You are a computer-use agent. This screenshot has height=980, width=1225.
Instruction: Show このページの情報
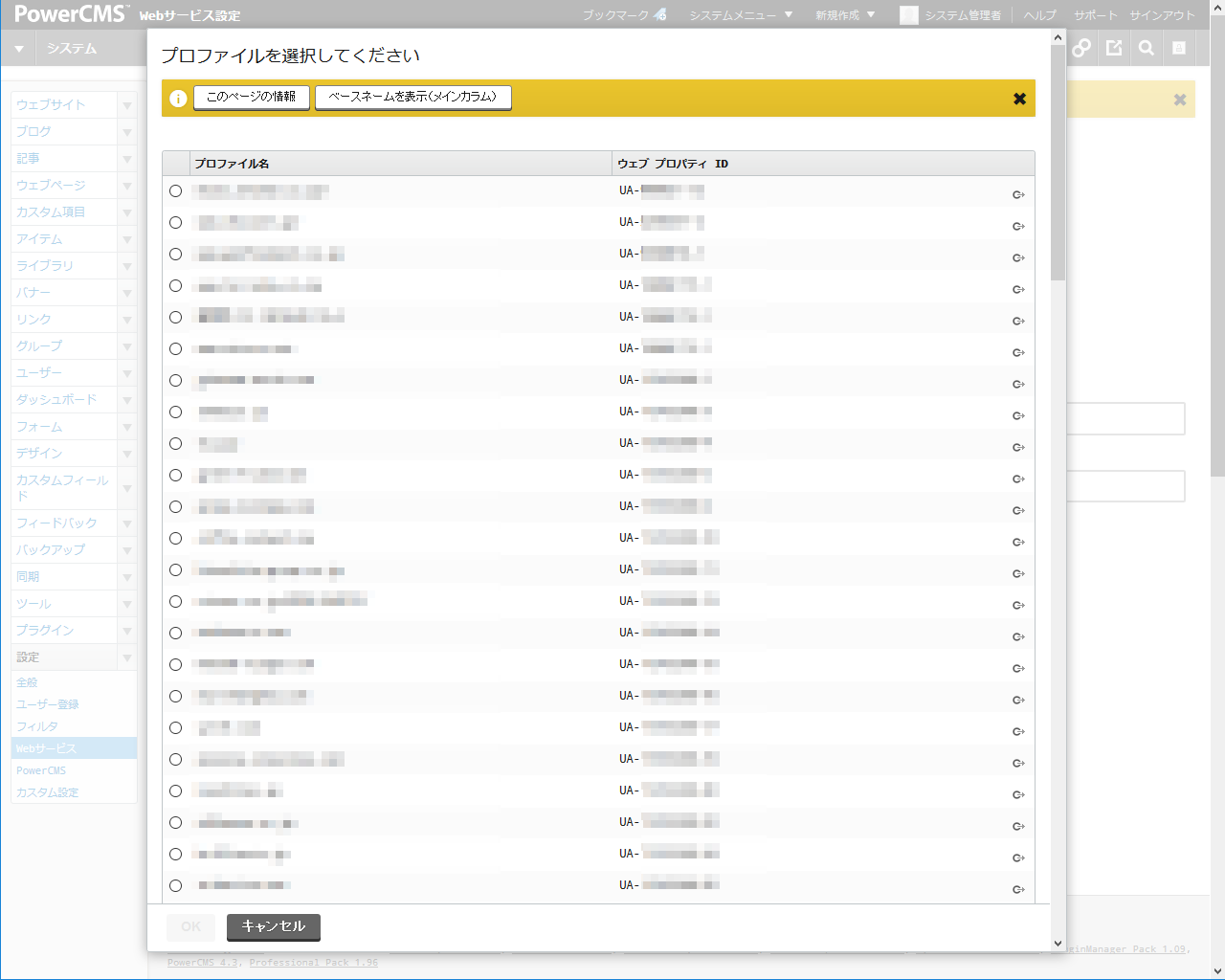tap(252, 97)
